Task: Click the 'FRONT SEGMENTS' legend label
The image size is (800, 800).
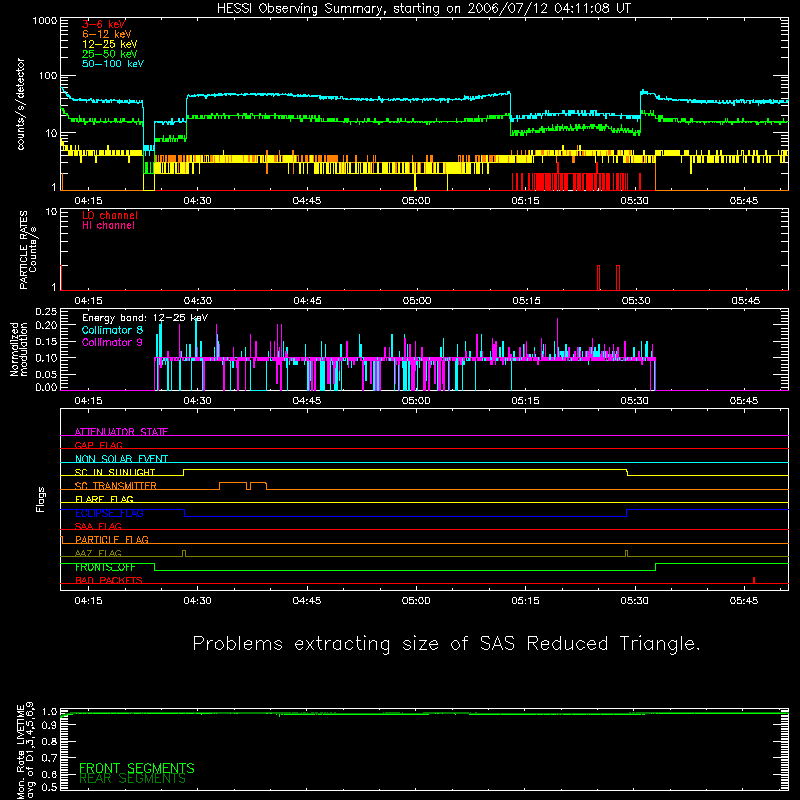Action: click(x=137, y=768)
